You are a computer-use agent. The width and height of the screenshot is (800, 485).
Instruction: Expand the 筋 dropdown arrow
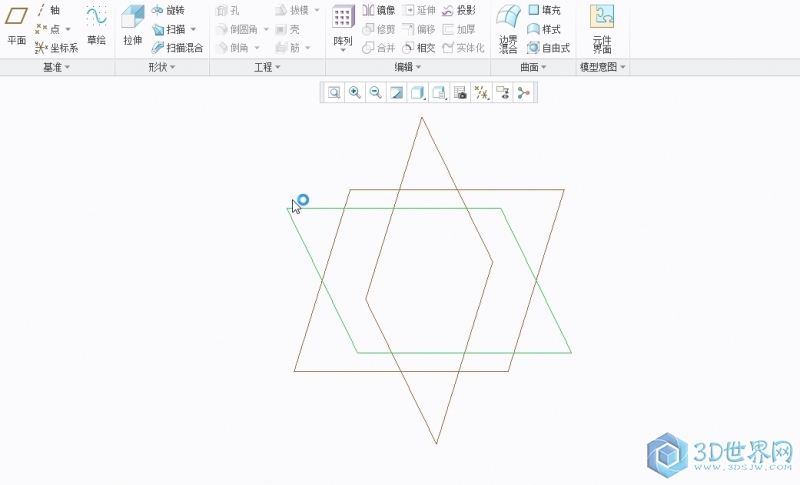[308, 48]
